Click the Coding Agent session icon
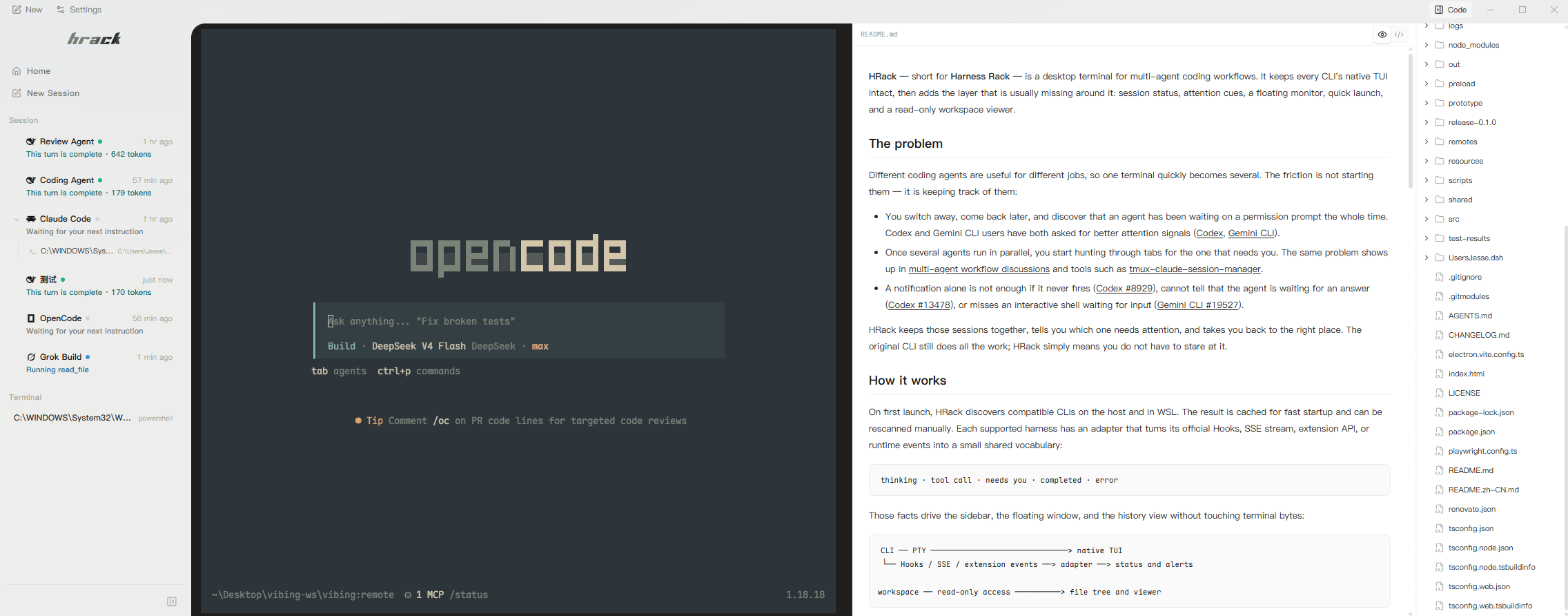This screenshot has width=1568, height=616. 31,180
